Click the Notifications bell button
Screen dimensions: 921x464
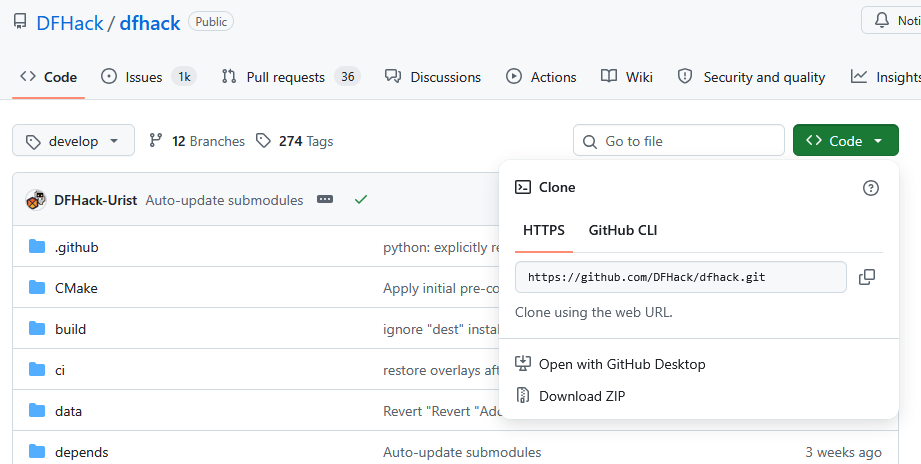[891, 21]
